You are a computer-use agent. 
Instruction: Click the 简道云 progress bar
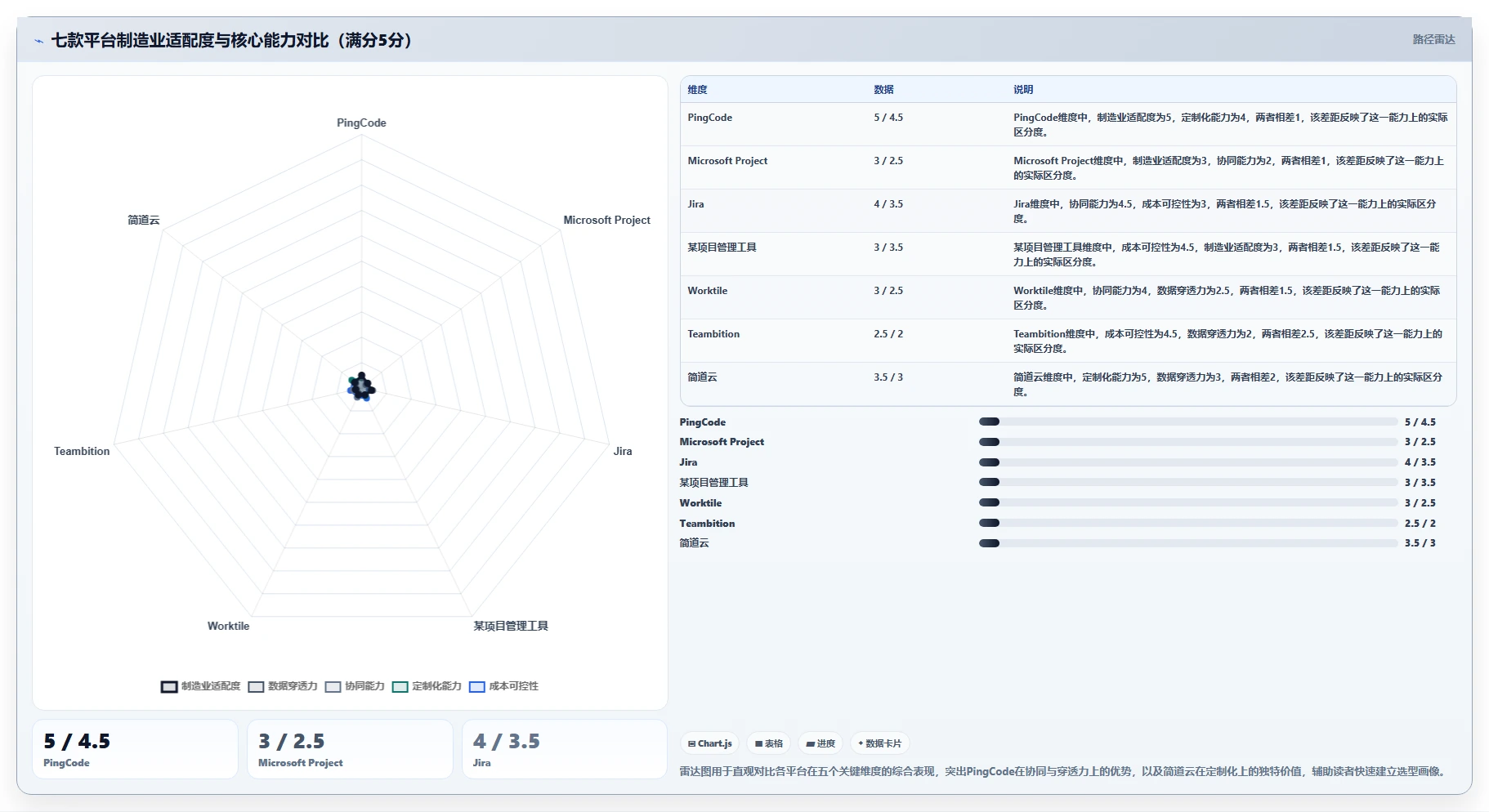[1188, 543]
